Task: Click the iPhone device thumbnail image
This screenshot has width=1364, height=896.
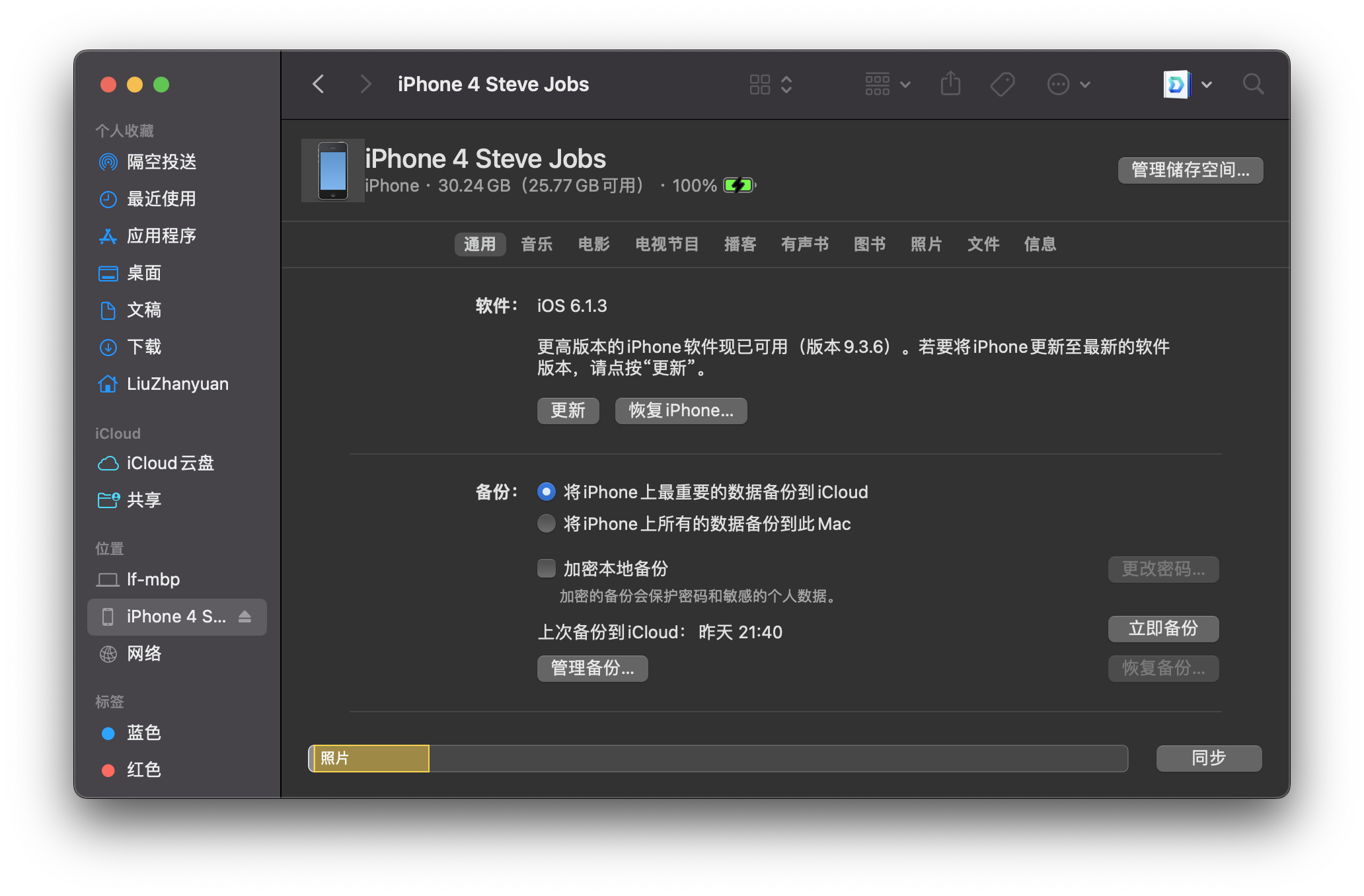Action: (332, 170)
